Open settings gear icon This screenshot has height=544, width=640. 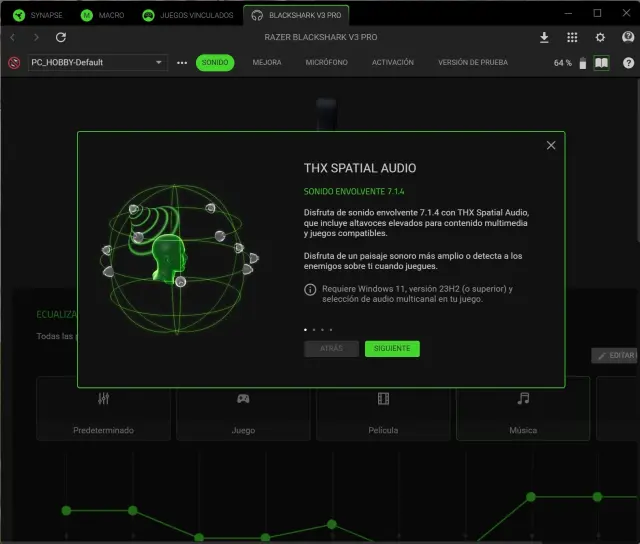click(x=600, y=37)
